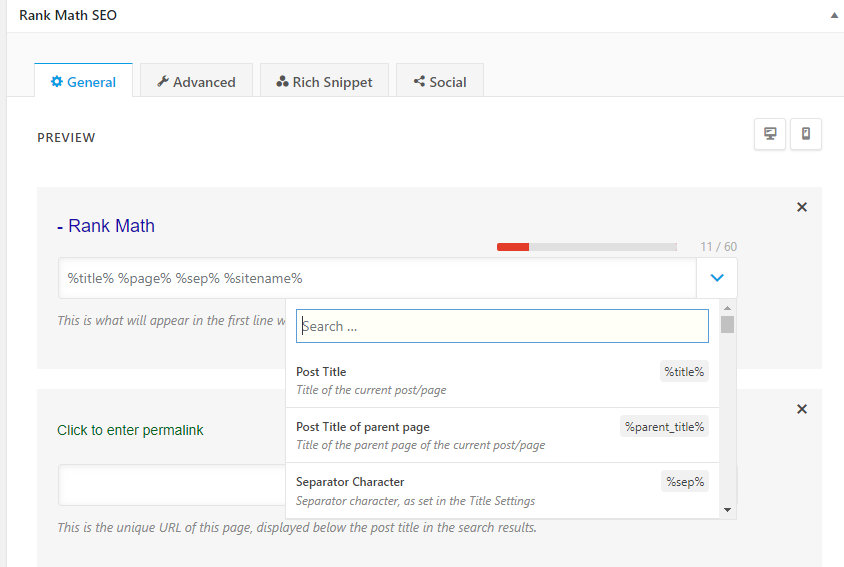Go to the Social tab
844x567 pixels.
(x=440, y=82)
